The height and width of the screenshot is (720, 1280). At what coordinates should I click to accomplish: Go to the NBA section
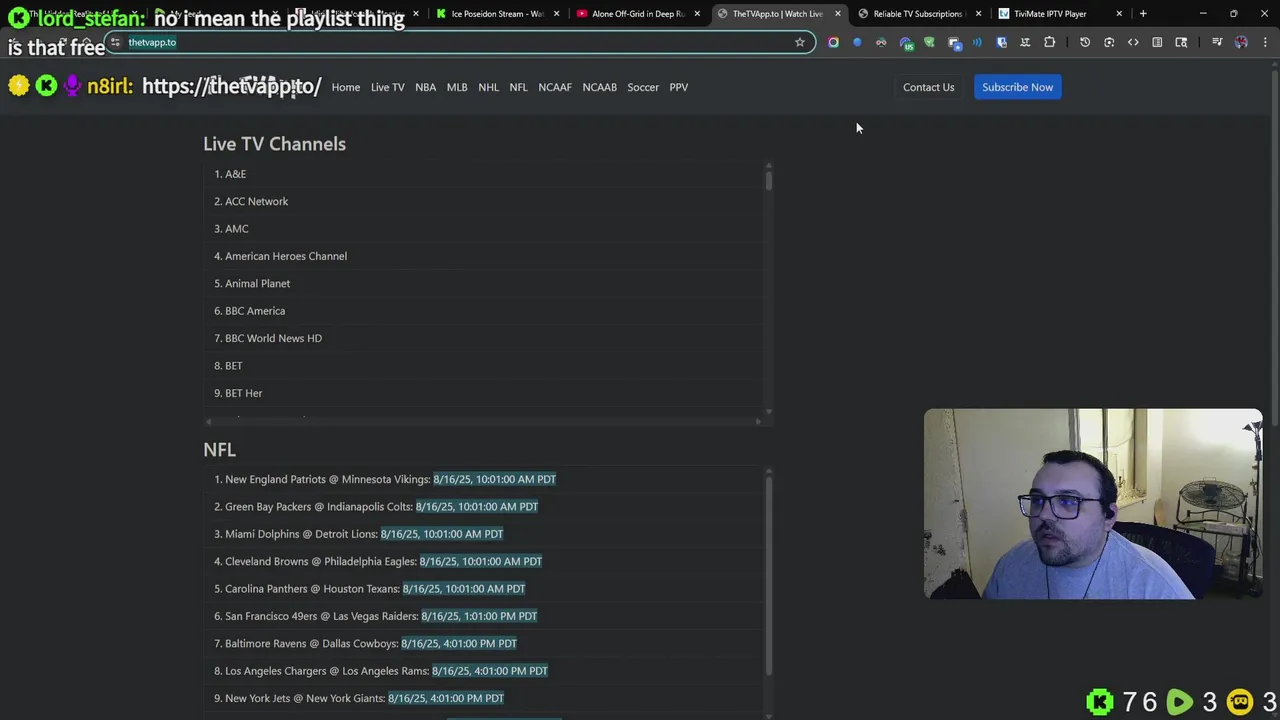pos(425,87)
